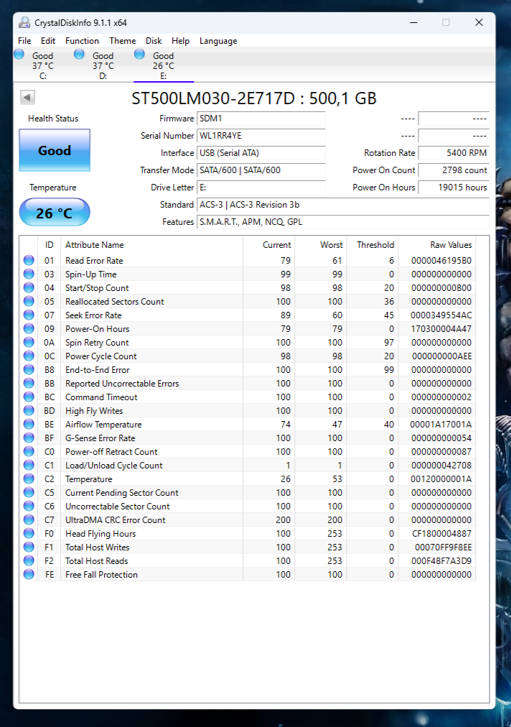Viewport: 511px width, 727px height.
Task: Select the Head Flying Hours row
Action: [249, 534]
